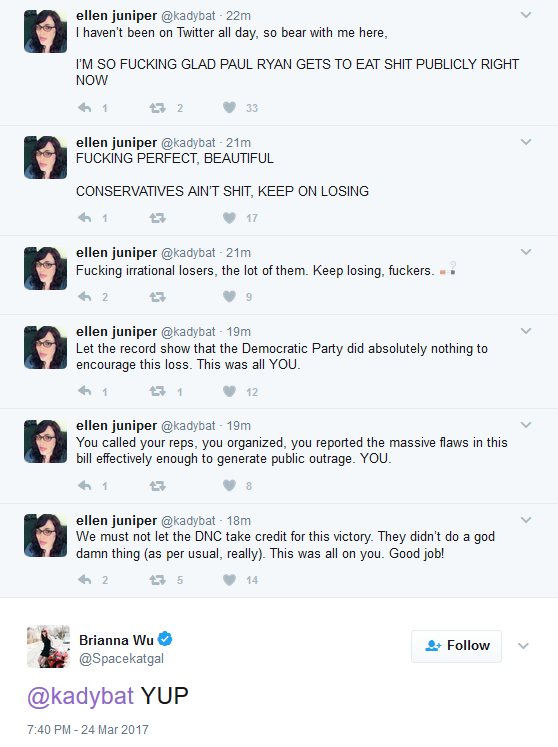Reply to the "irrational losers" tweet

click(x=84, y=297)
